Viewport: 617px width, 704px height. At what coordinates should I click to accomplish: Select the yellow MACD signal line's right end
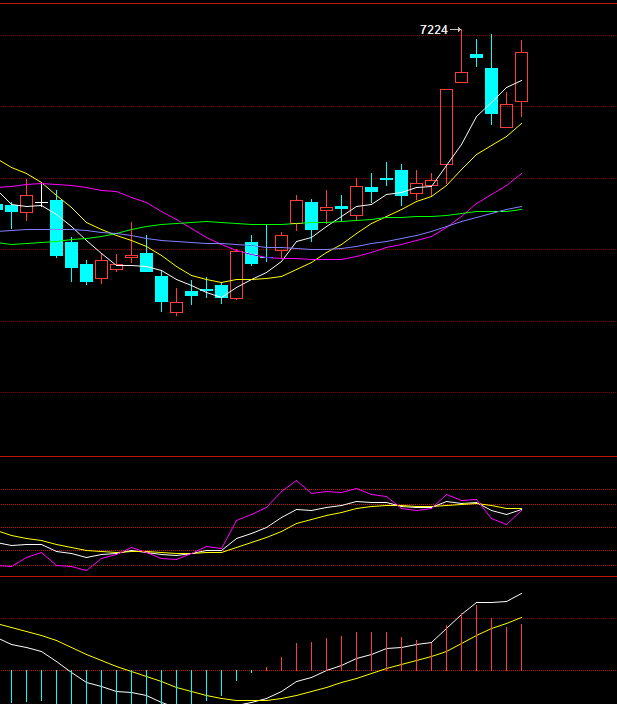[521, 618]
